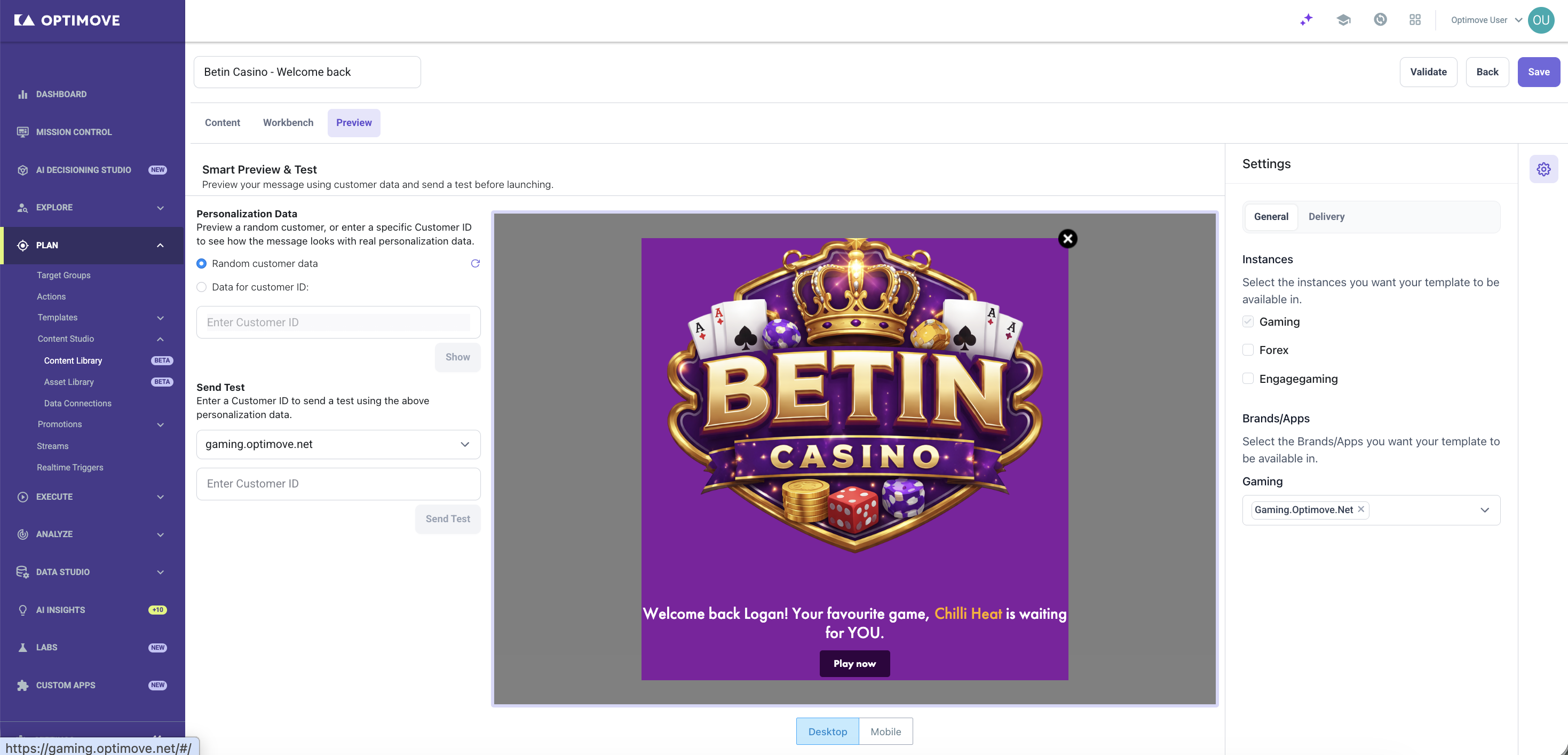
Task: Click the Explore sidebar icon
Action: click(22, 208)
